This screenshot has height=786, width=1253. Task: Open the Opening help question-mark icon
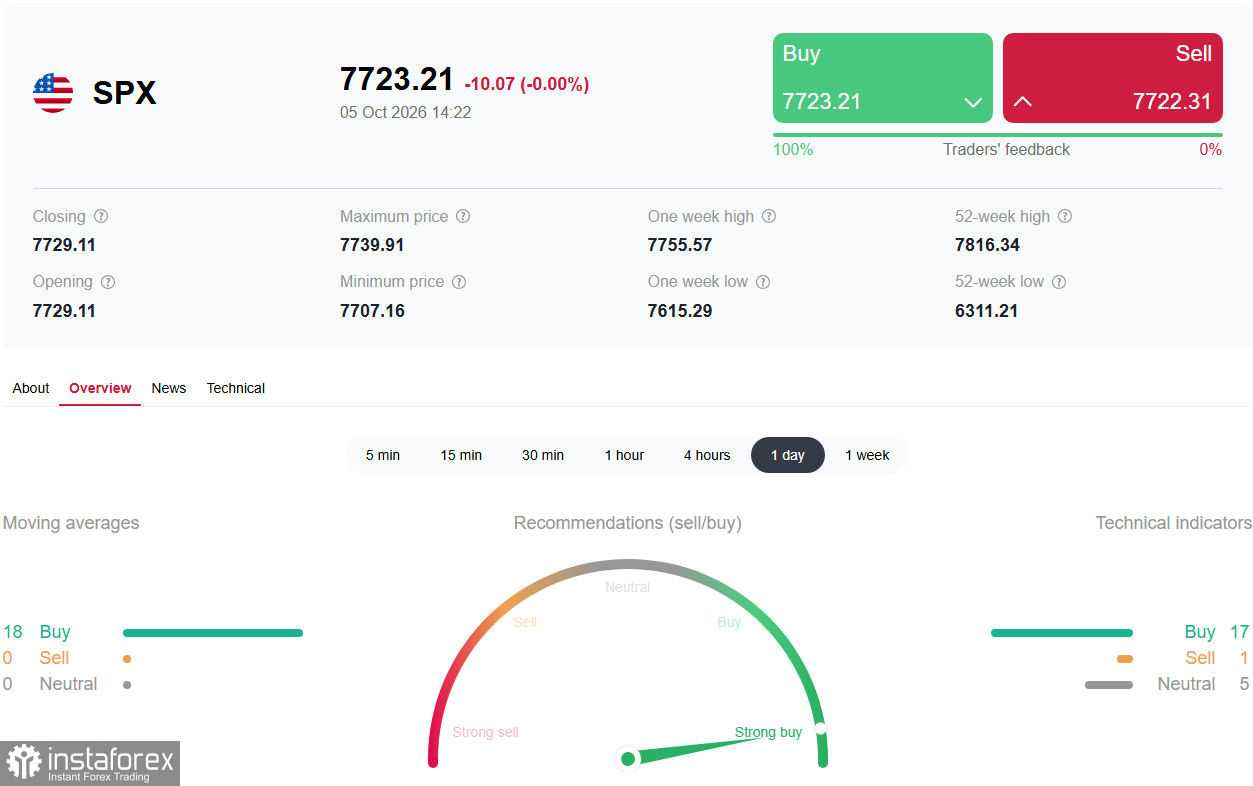click(108, 283)
